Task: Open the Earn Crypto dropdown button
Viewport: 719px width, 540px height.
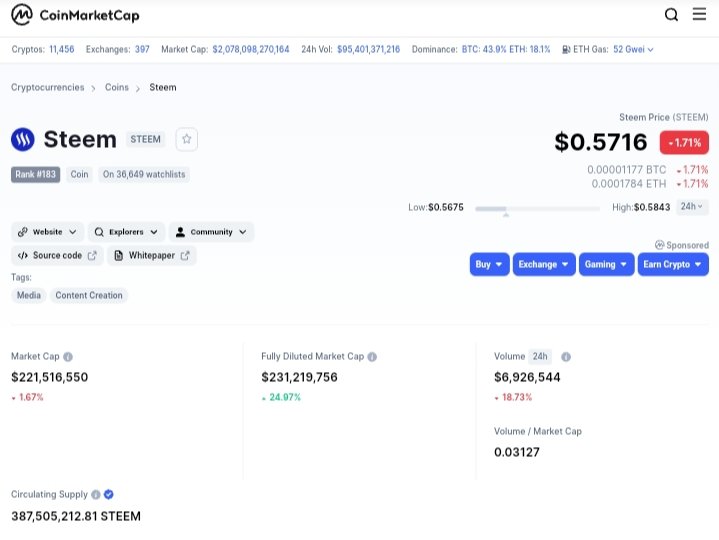Action: pyautogui.click(x=673, y=264)
